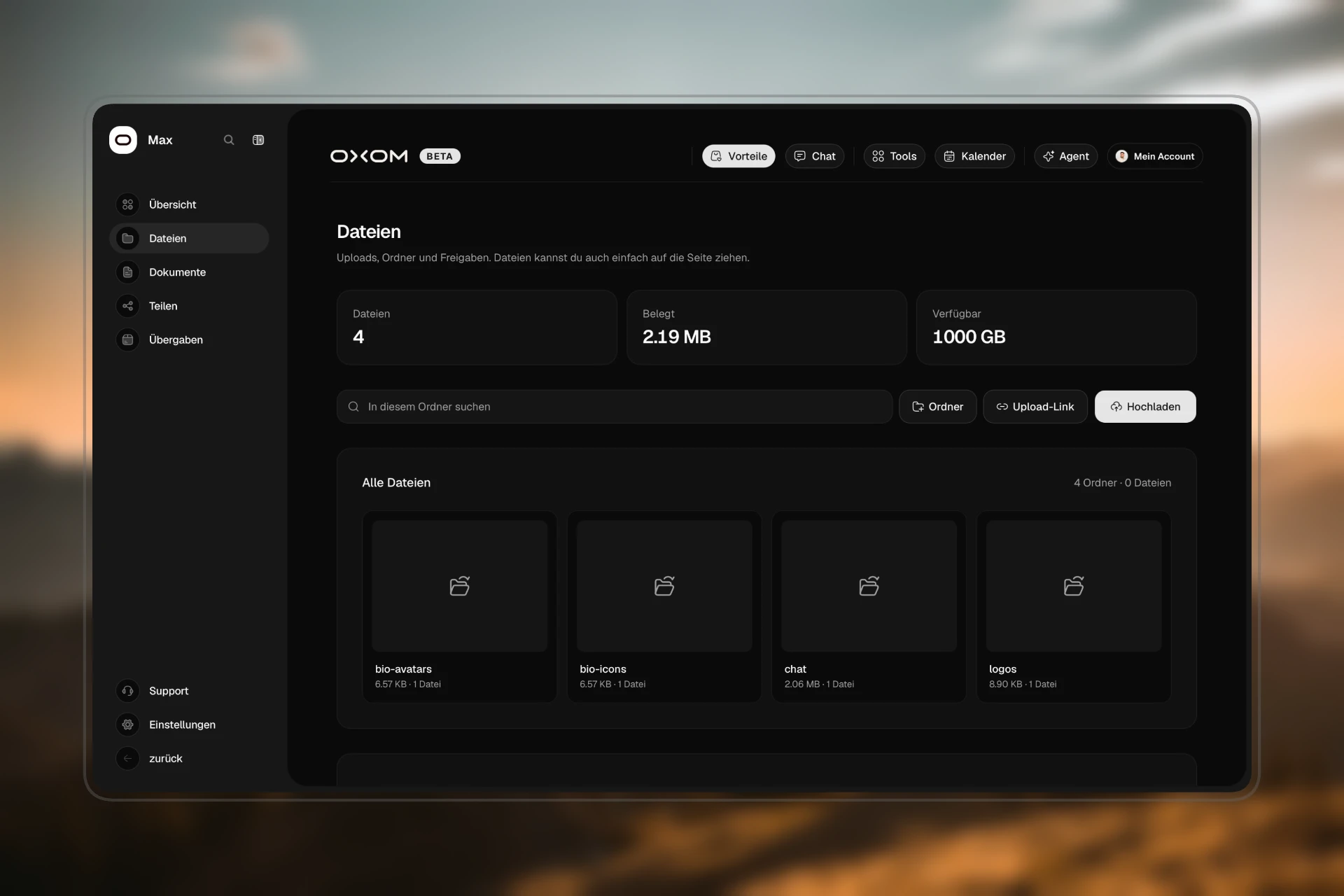Click the Dateien count 4 card
The height and width of the screenshot is (896, 1344).
(477, 328)
